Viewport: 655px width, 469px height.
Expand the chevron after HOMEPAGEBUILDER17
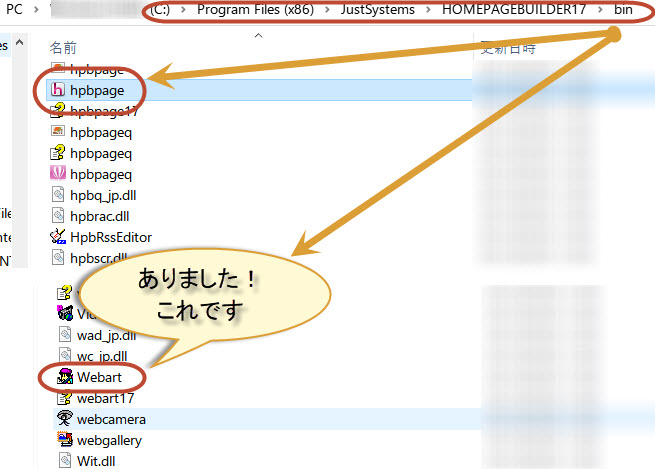click(x=600, y=9)
